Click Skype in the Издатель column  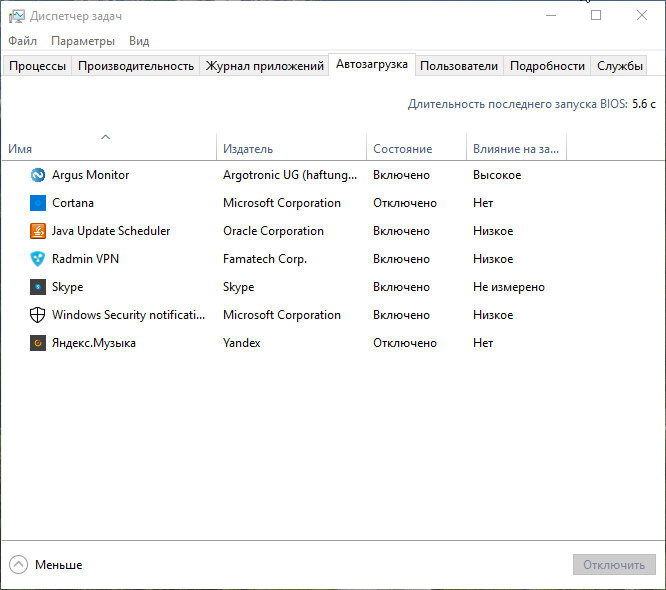(239, 287)
